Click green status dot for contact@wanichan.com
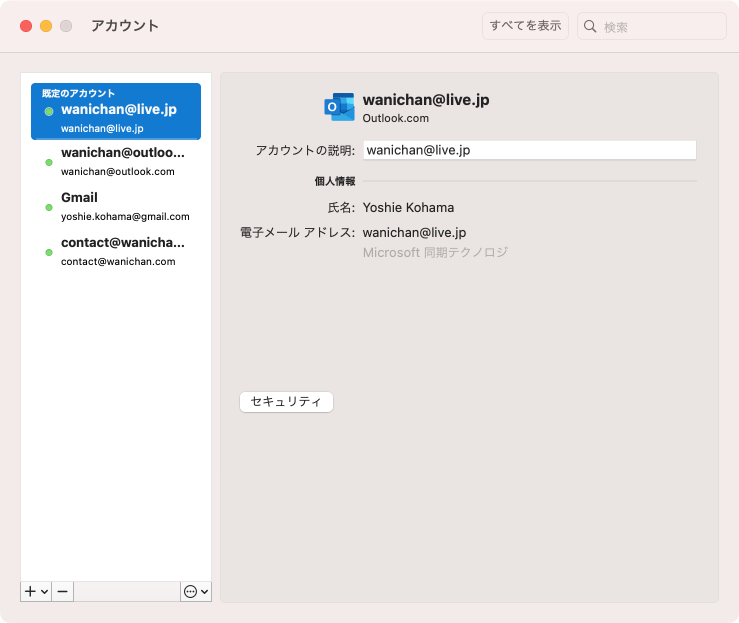The width and height of the screenshot is (739, 623). 49,253
